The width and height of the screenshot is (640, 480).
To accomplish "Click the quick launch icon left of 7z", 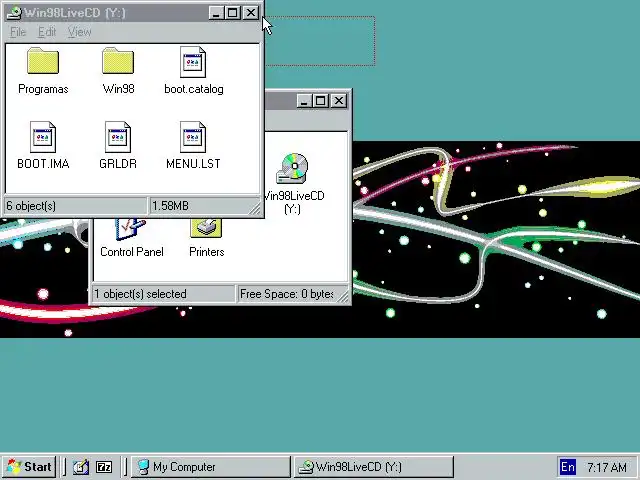I will point(81,467).
